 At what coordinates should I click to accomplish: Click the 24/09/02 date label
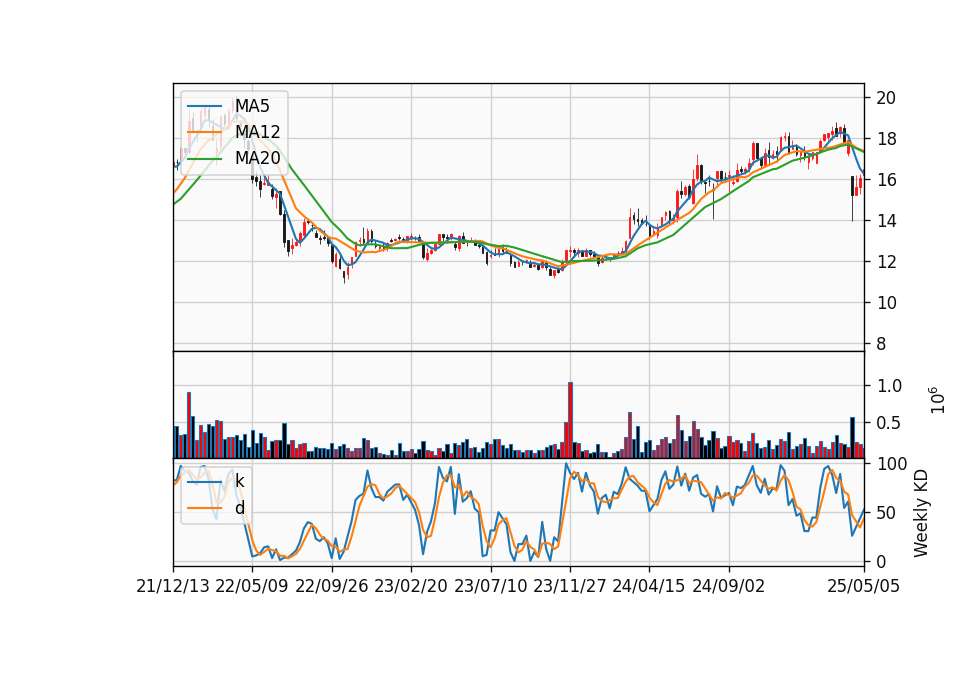click(x=729, y=586)
